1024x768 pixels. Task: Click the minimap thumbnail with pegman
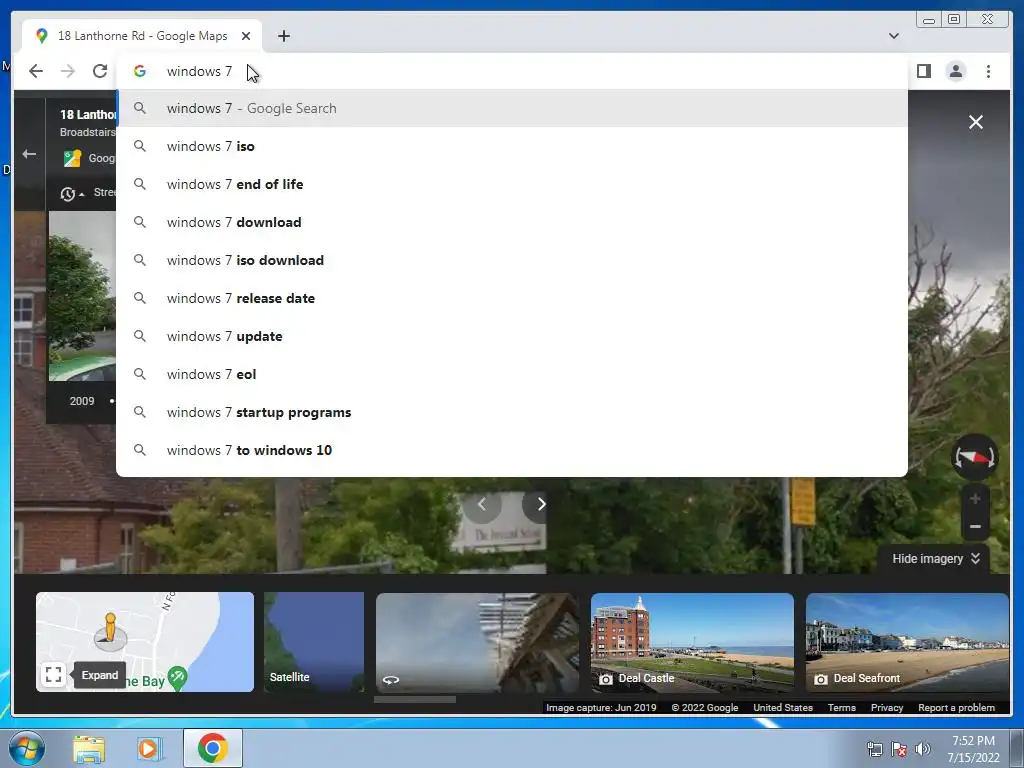[145, 642]
